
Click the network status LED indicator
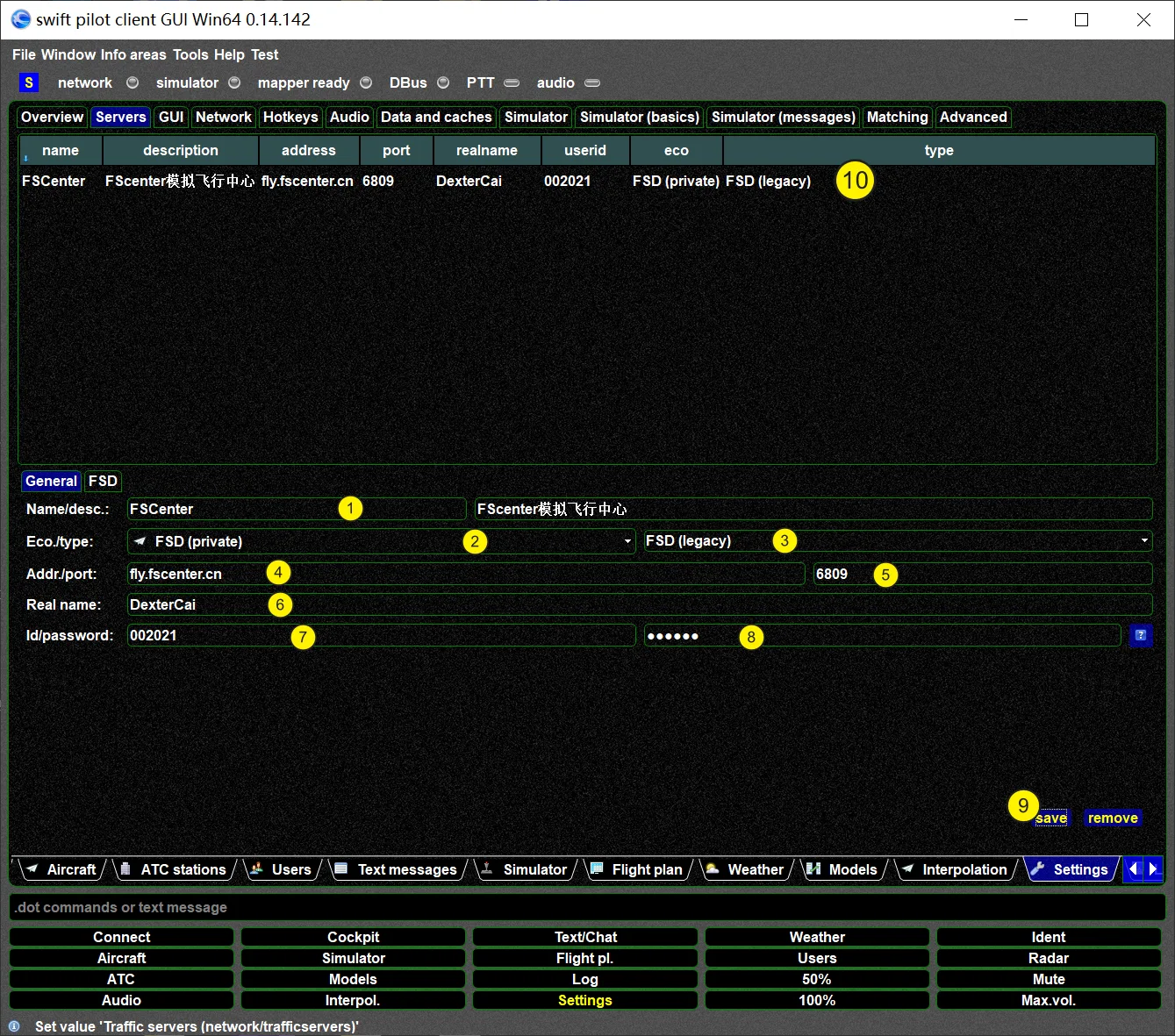(133, 82)
